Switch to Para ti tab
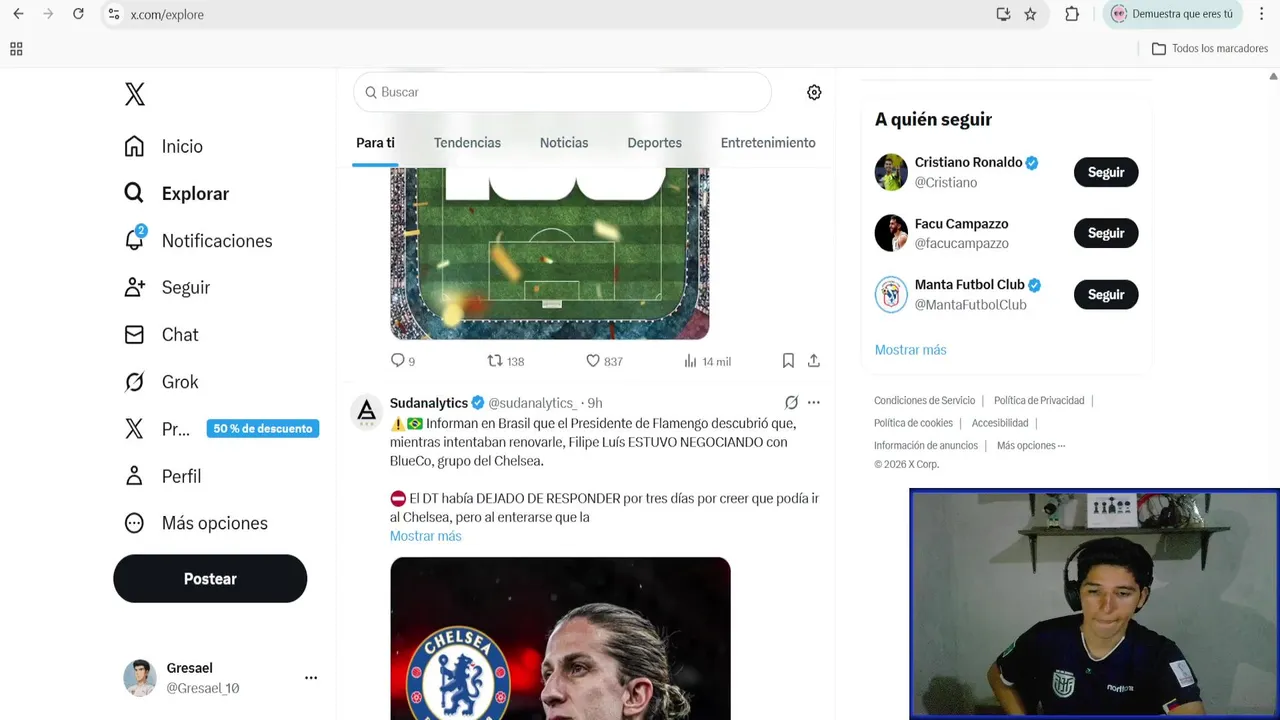The width and height of the screenshot is (1280, 720). [376, 143]
